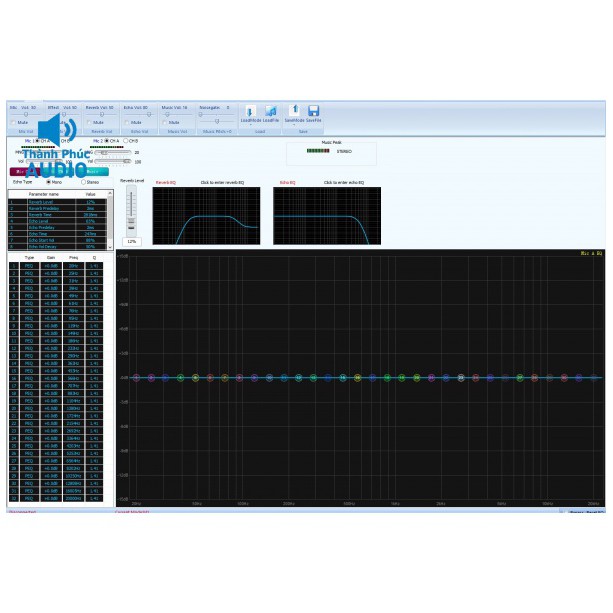613x613 pixels.
Task: Choose CH B for Mic 2
Action: (126, 141)
